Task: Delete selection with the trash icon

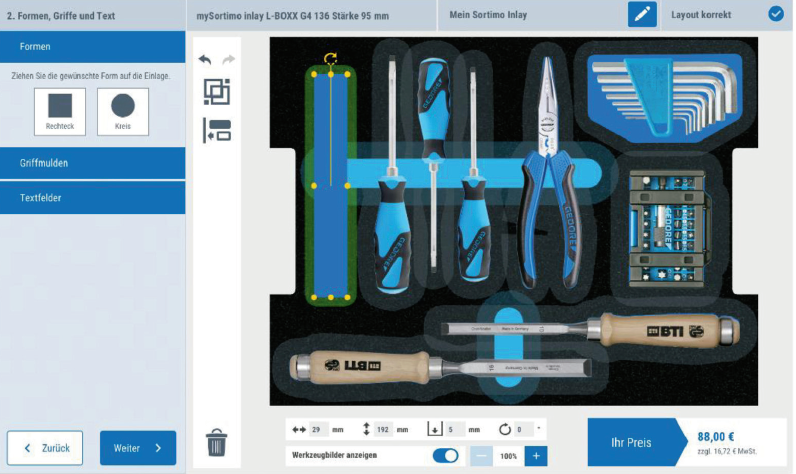Action: pos(216,443)
